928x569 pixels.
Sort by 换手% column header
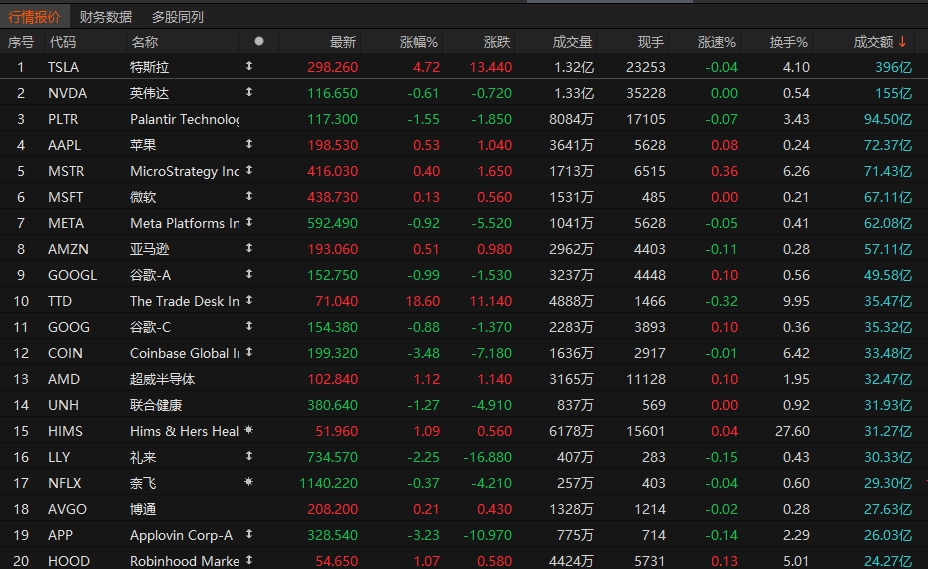[788, 42]
